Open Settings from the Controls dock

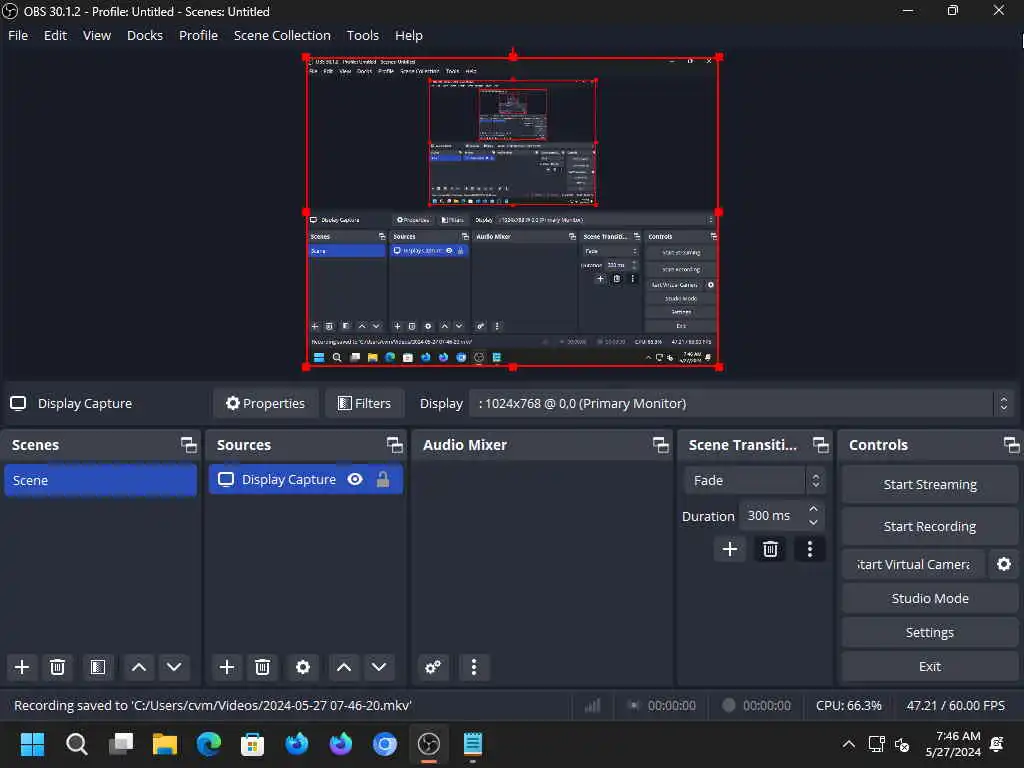930,632
